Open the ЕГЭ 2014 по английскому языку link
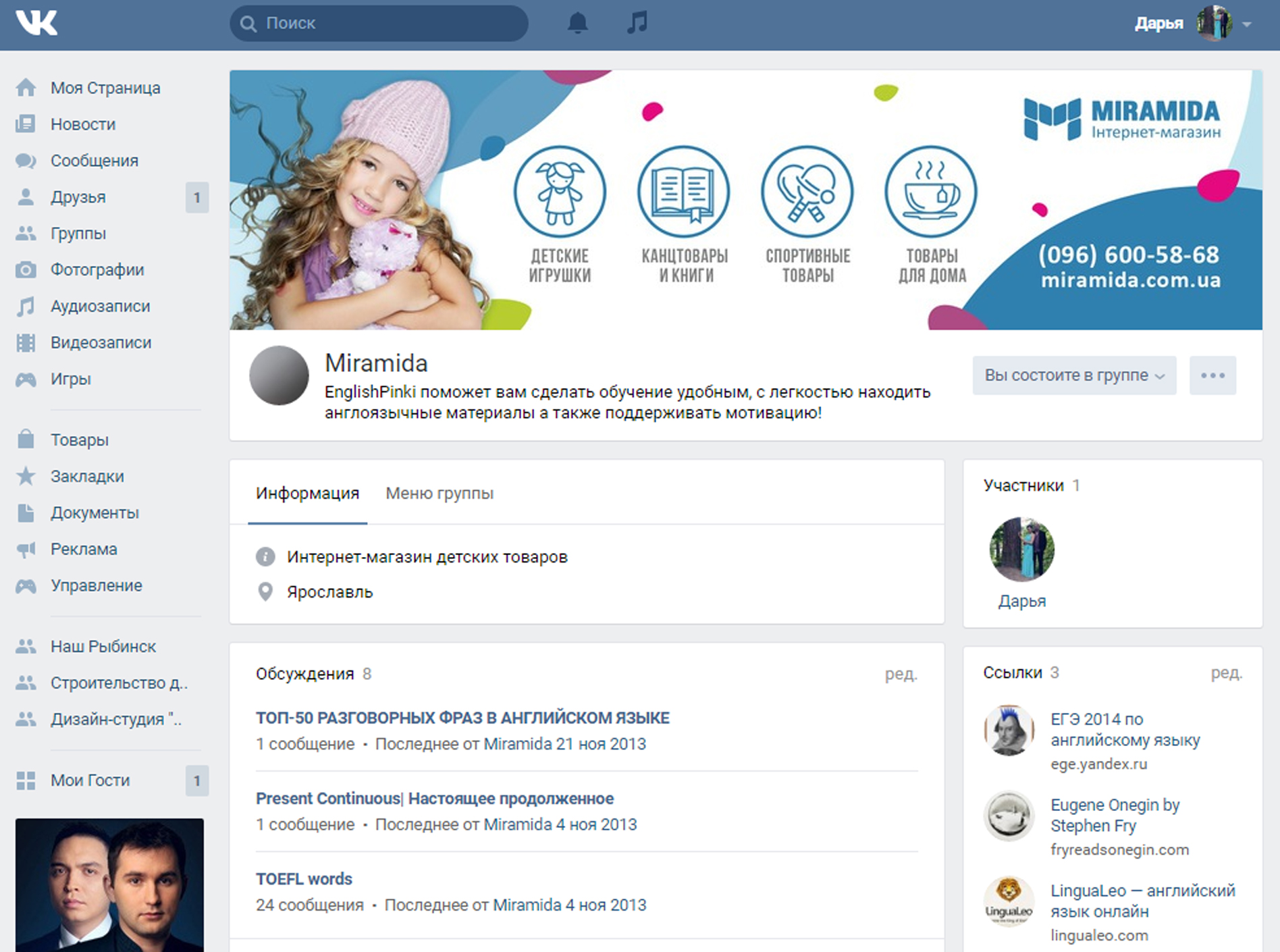Viewport: 1280px width, 952px height. (1125, 730)
